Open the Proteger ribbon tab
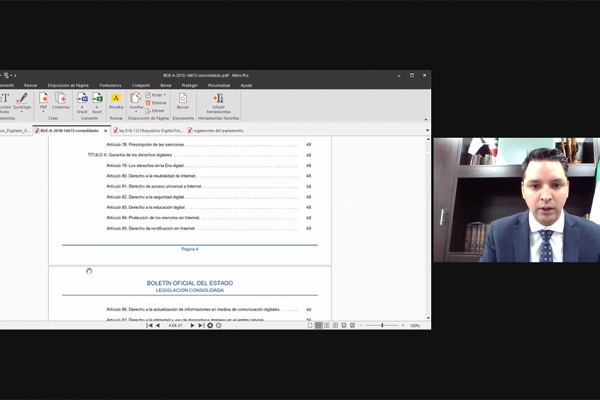The height and width of the screenshot is (400, 600). 190,85
